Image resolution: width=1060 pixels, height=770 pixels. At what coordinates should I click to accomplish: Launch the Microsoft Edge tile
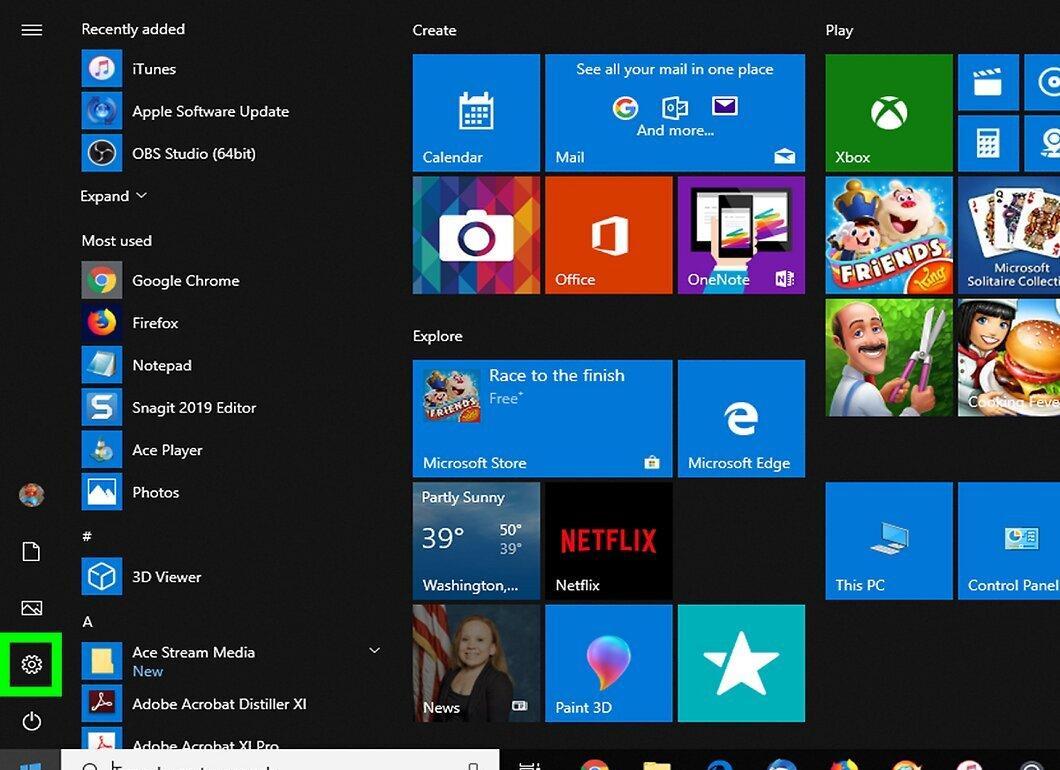[x=741, y=418]
